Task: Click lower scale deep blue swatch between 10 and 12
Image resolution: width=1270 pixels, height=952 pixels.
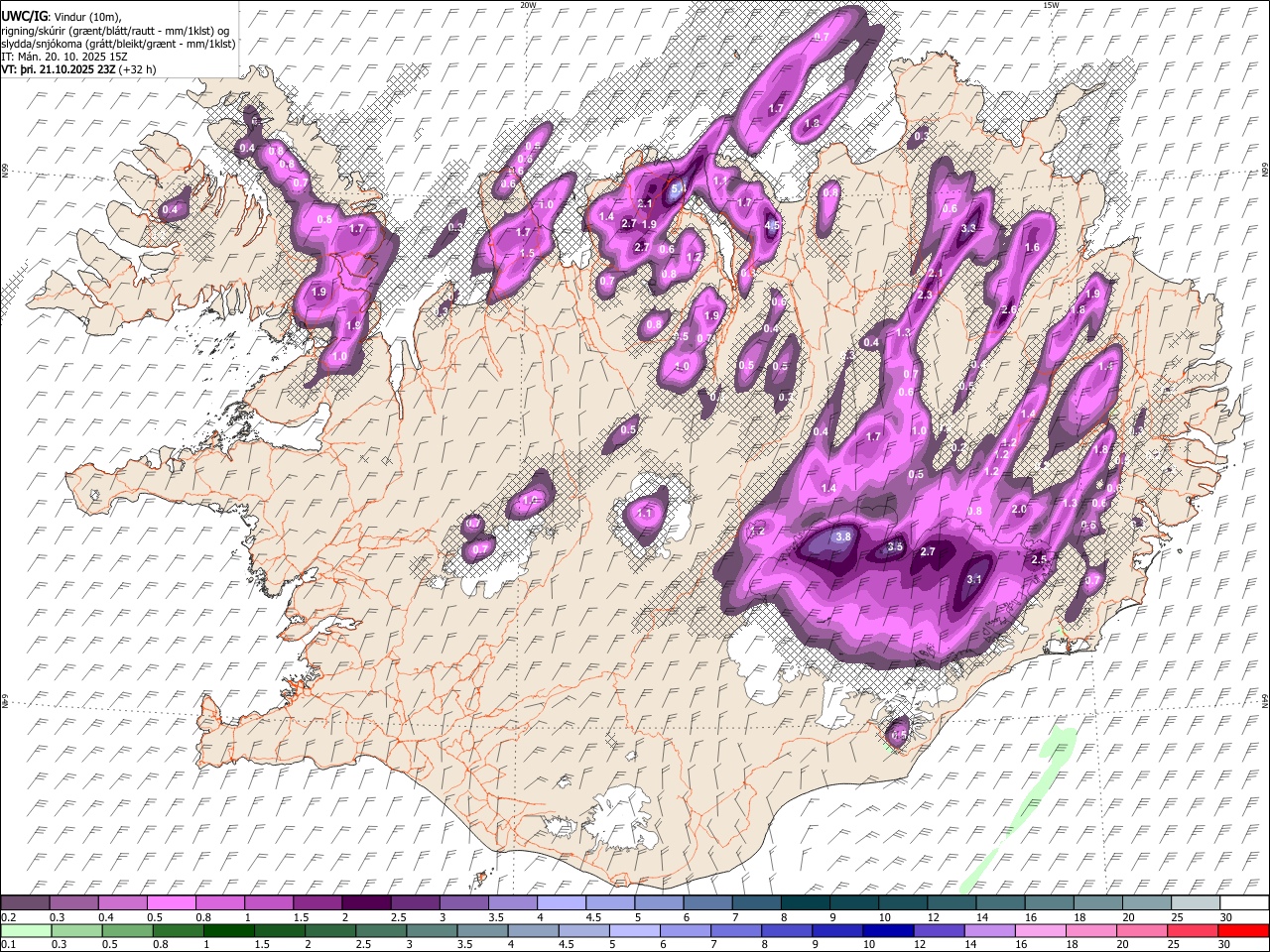Action: click(x=888, y=930)
